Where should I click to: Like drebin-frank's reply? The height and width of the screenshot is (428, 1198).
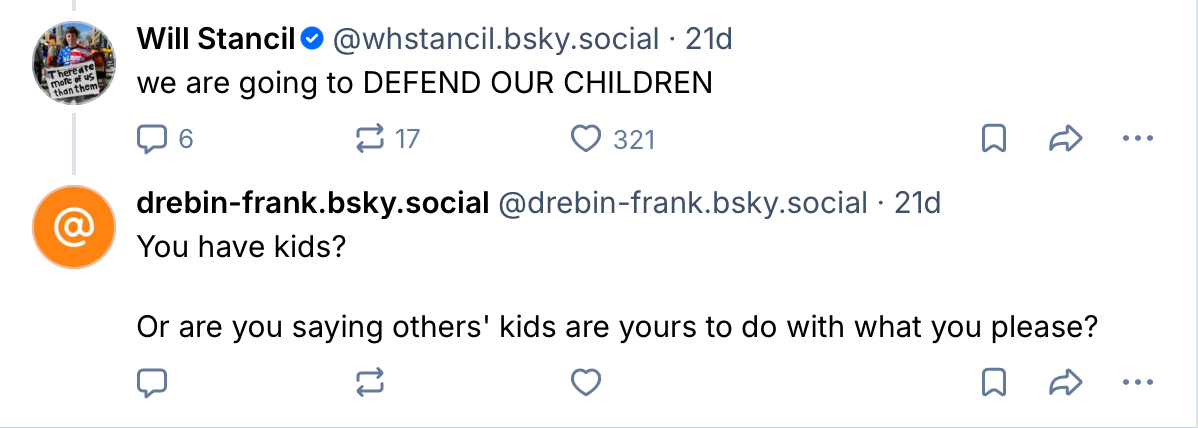pos(585,381)
